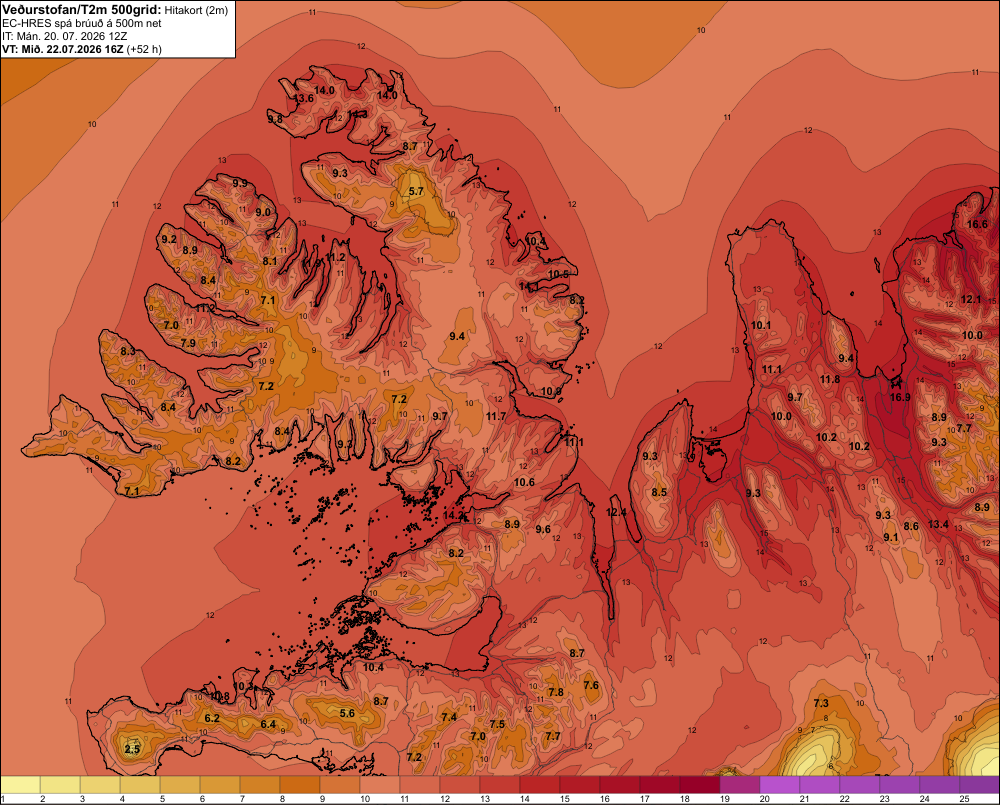This screenshot has width=1000, height=805.
Task: Choose legend swatch between 23 and 24
Action: 900,785
